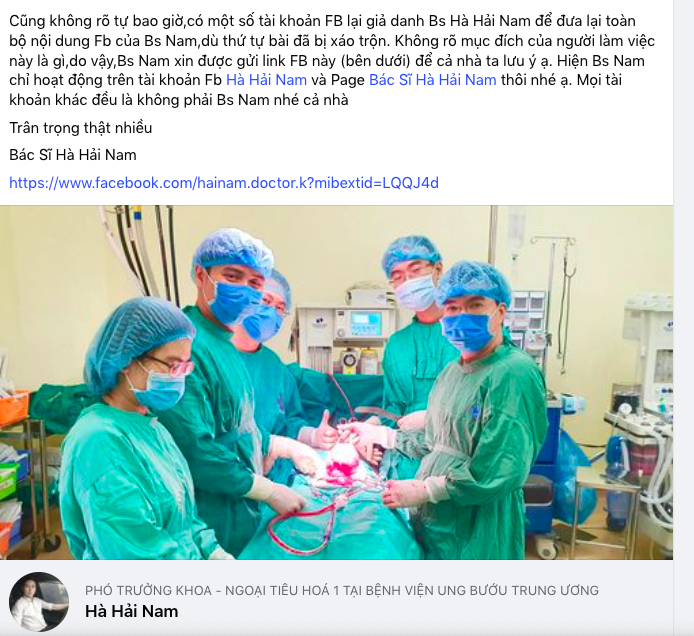Open the Bác Sĩ Hà Hải Nam page link
Screen dimensions: 694x636
(432, 80)
